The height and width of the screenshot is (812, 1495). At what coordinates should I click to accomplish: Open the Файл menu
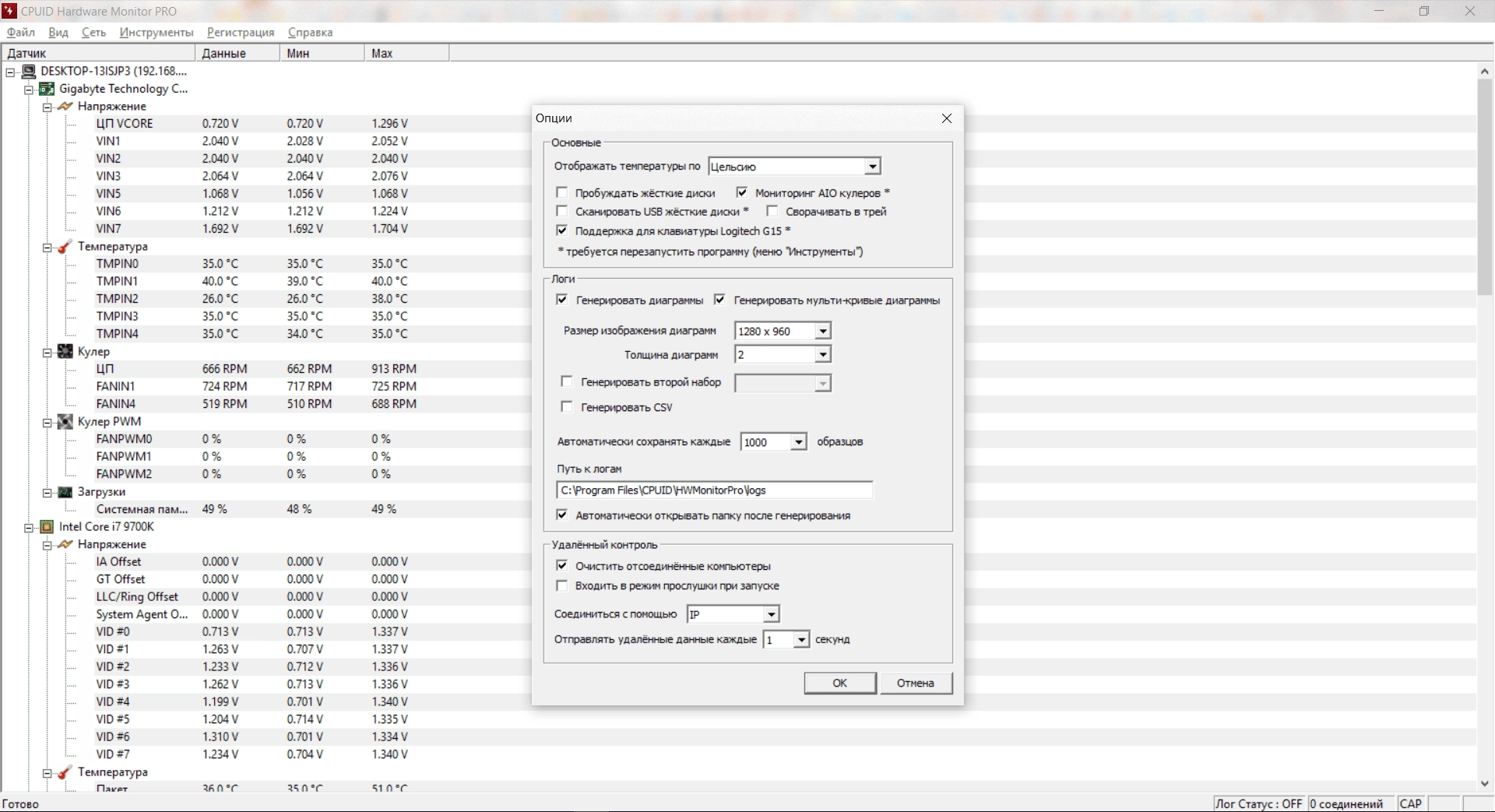point(21,32)
